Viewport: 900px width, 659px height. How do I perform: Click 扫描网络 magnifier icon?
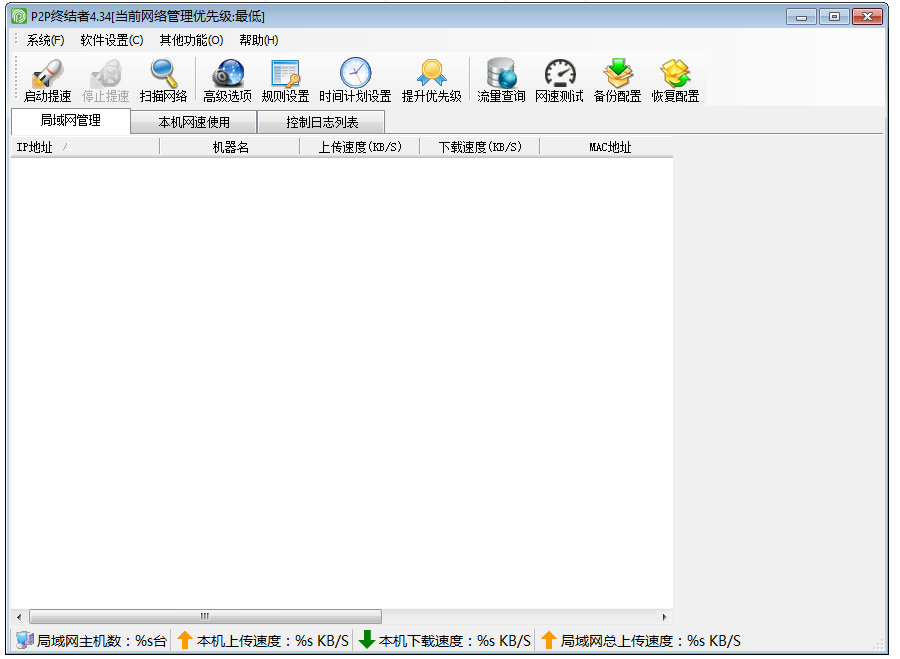(164, 73)
